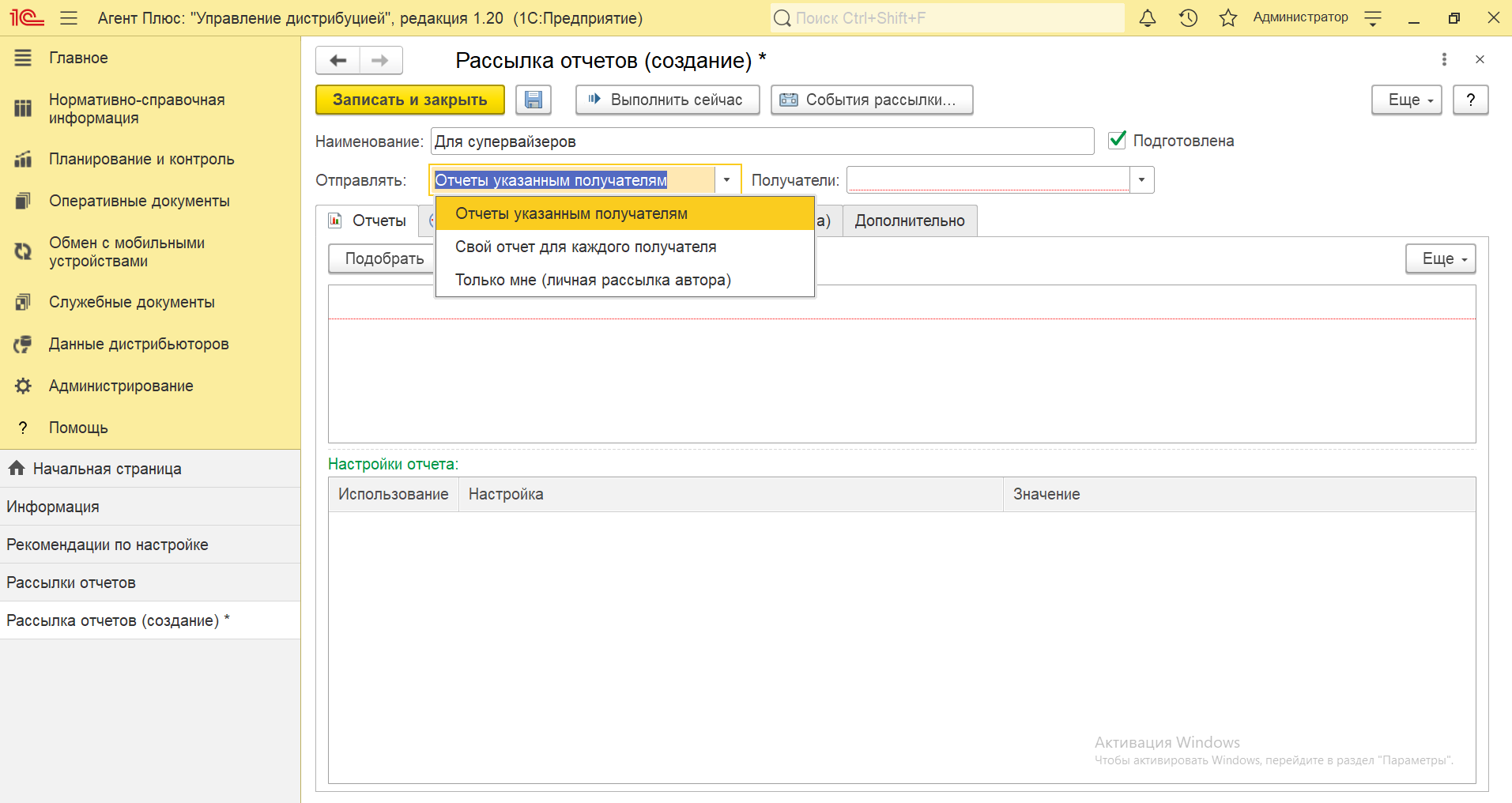Screen dimensions: 1512x803
Task: Open service settings lines icon near Администратор
Action: click(x=1373, y=17)
